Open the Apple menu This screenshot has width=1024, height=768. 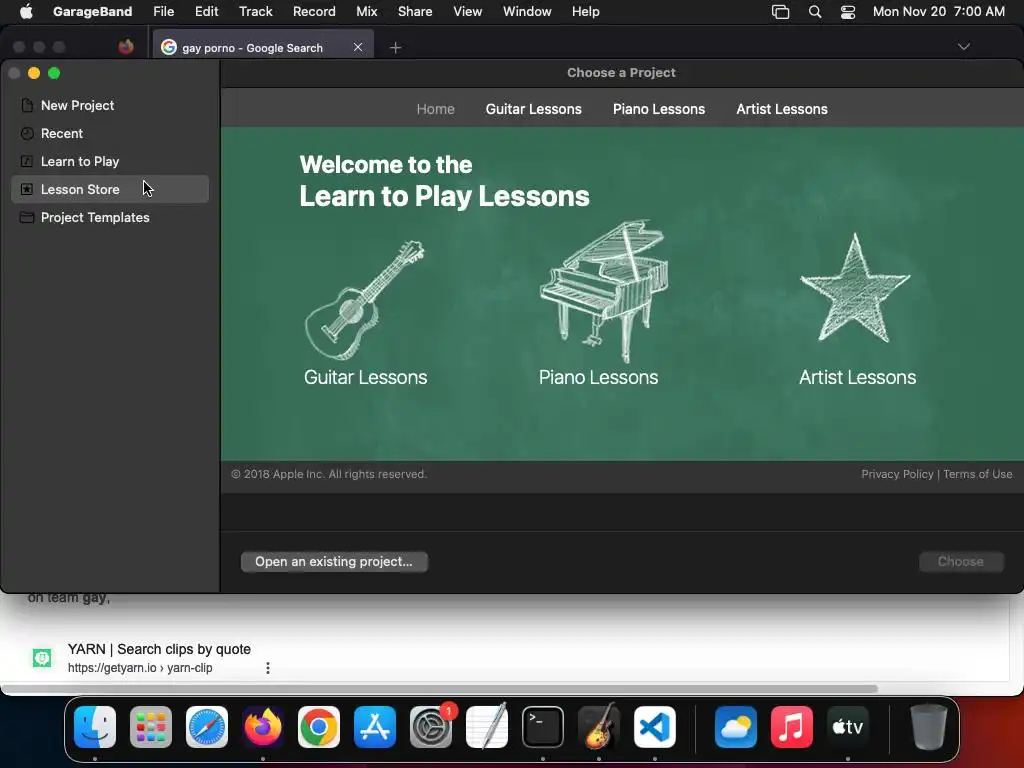(x=26, y=11)
